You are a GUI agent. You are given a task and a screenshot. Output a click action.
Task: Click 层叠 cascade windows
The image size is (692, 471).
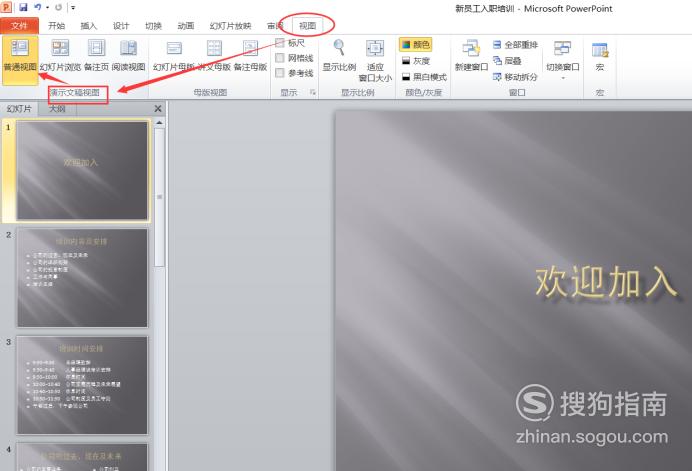[x=507, y=60]
